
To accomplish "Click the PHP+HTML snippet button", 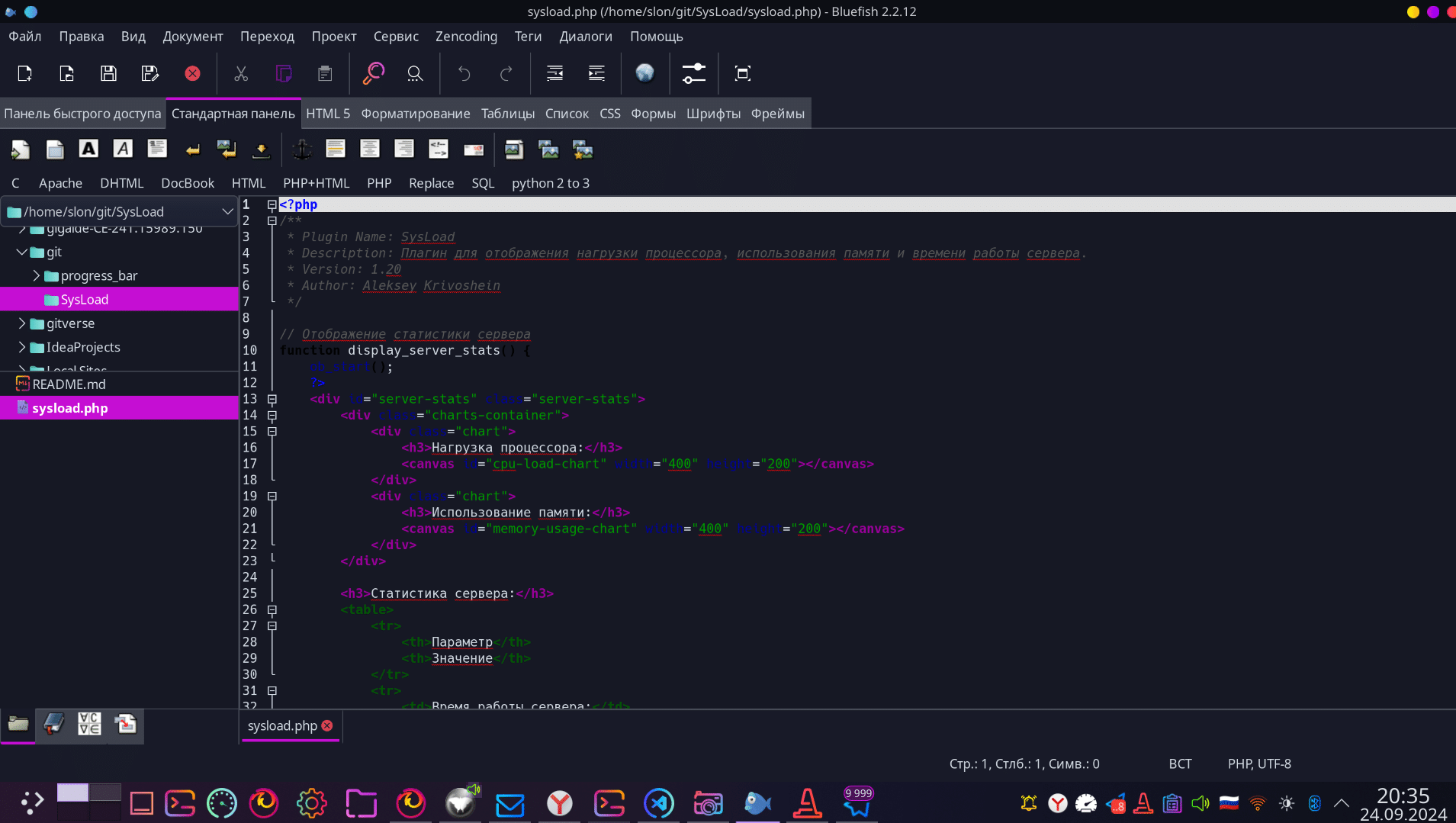I will [x=316, y=183].
